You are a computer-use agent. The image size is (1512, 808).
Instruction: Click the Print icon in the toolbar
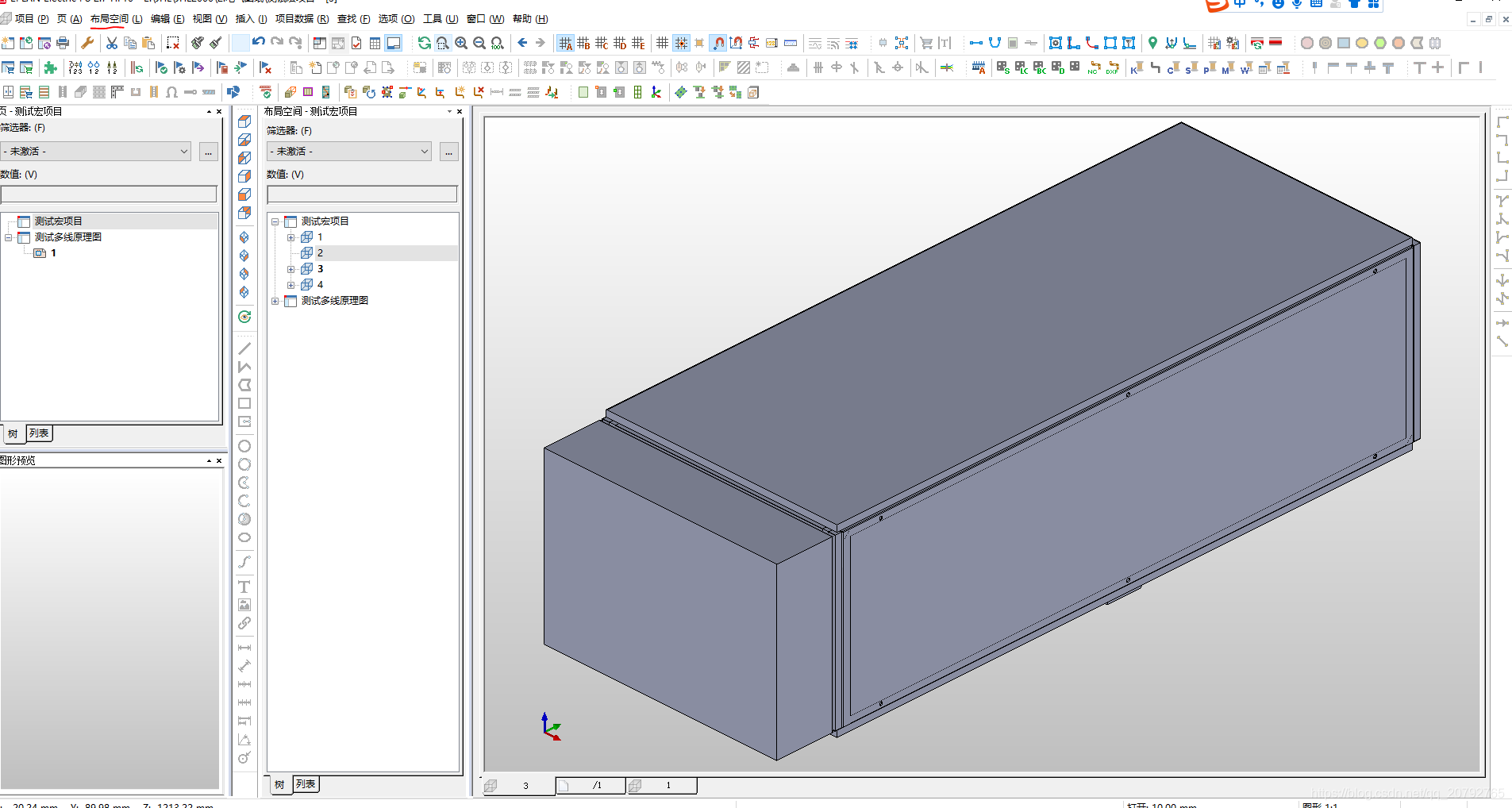click(63, 43)
